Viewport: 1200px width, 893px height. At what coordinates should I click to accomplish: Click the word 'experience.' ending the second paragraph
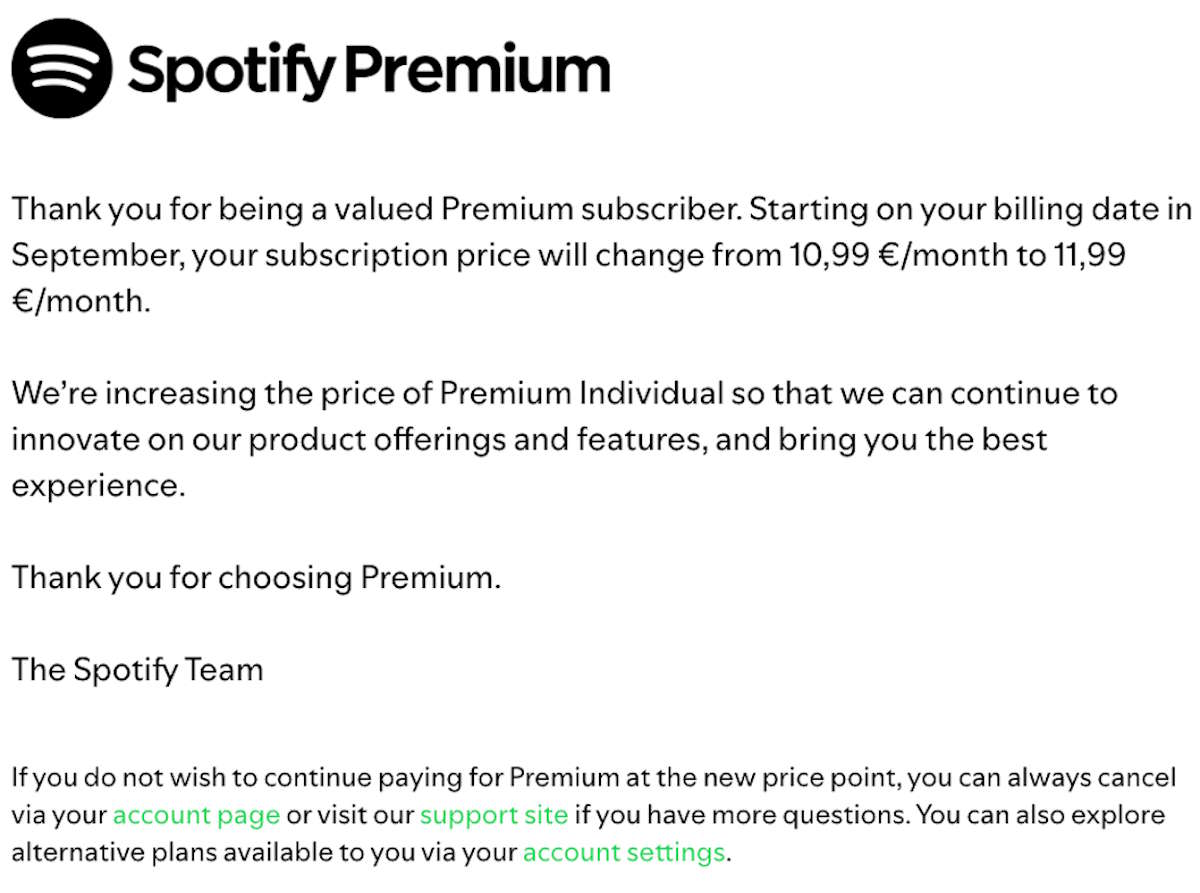pyautogui.click(x=99, y=486)
